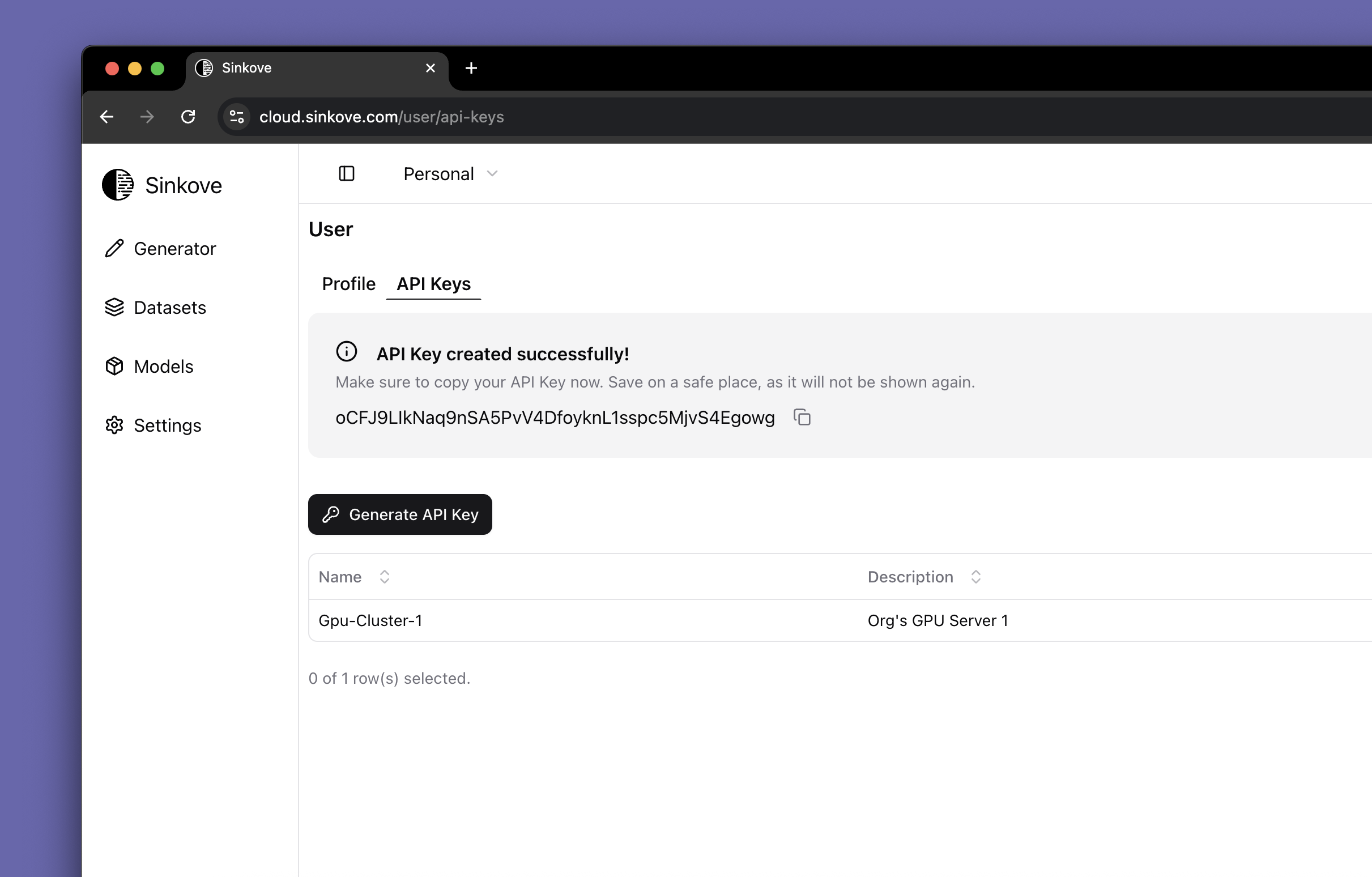Open the Datasets section
This screenshot has width=1372, height=877.
[170, 307]
